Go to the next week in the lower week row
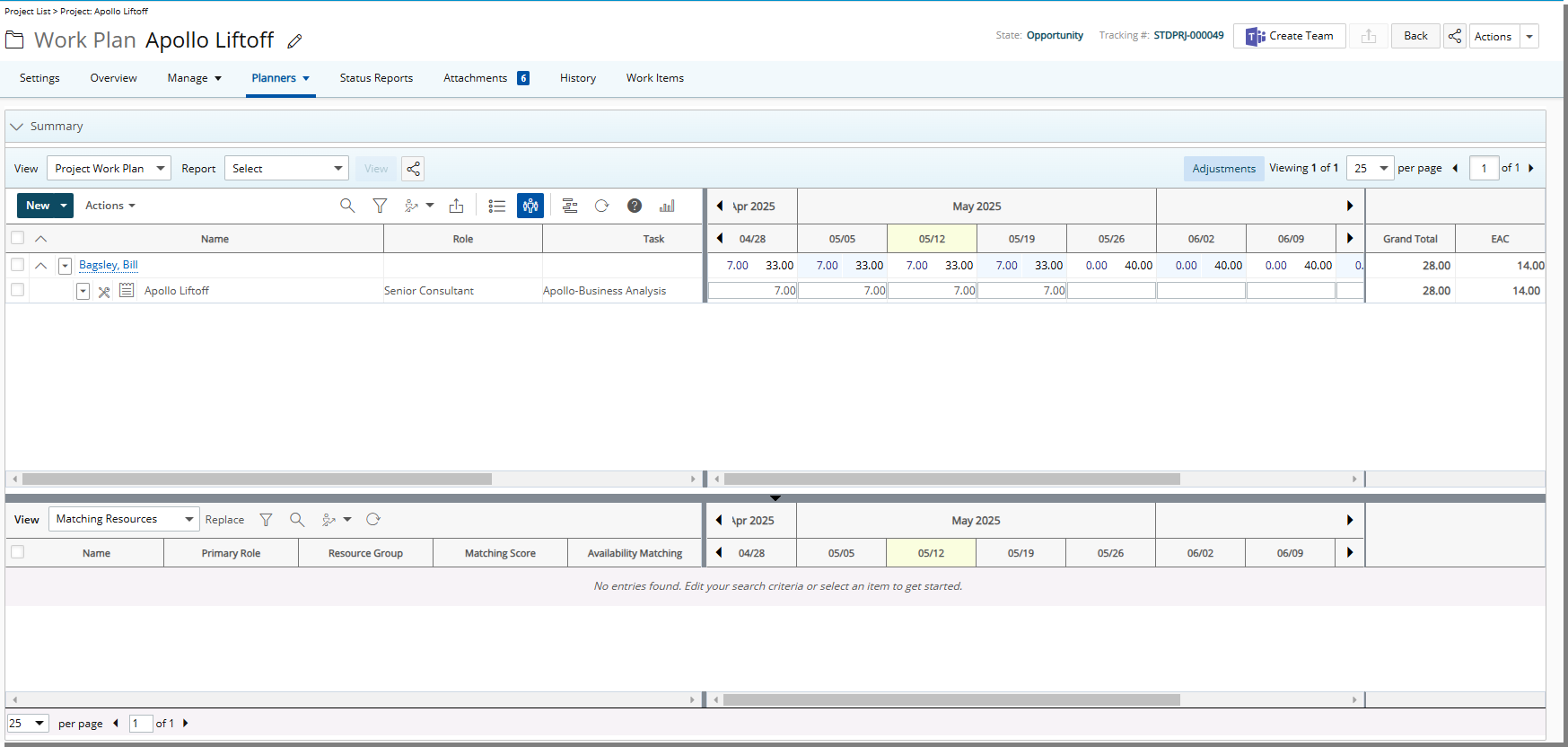The width and height of the screenshot is (1568, 747). coord(1350,552)
